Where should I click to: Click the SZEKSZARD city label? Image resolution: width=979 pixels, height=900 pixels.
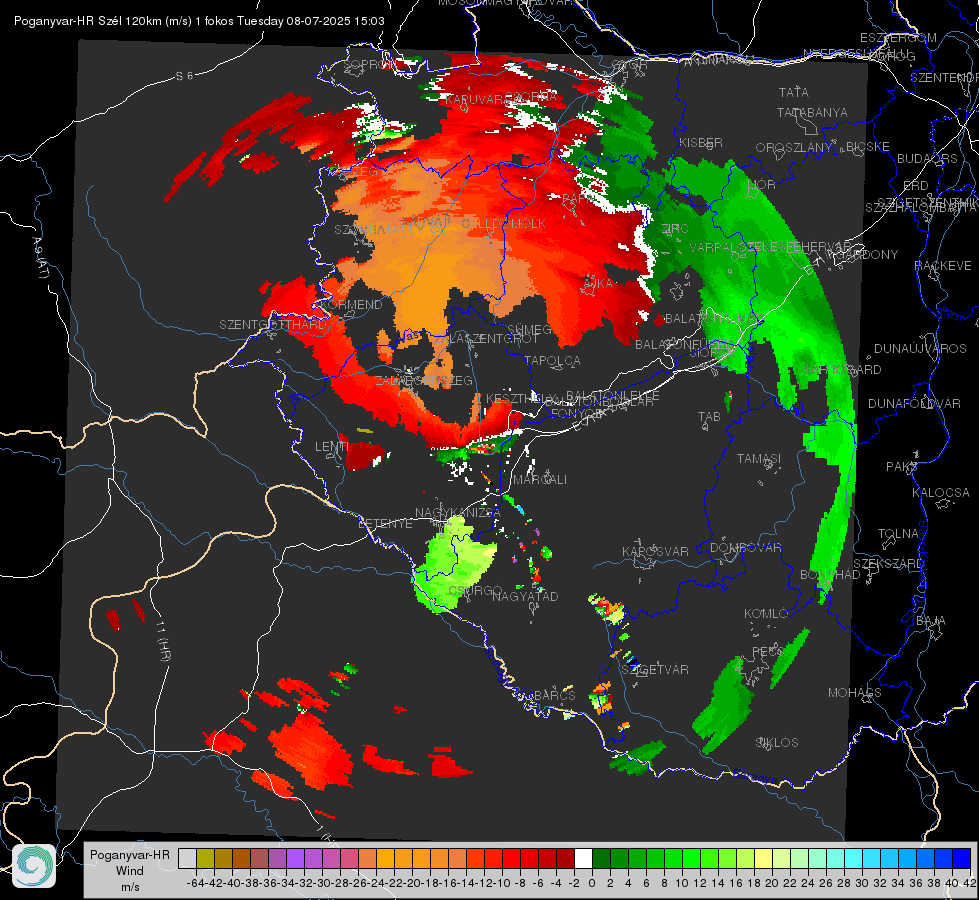[x=888, y=563]
